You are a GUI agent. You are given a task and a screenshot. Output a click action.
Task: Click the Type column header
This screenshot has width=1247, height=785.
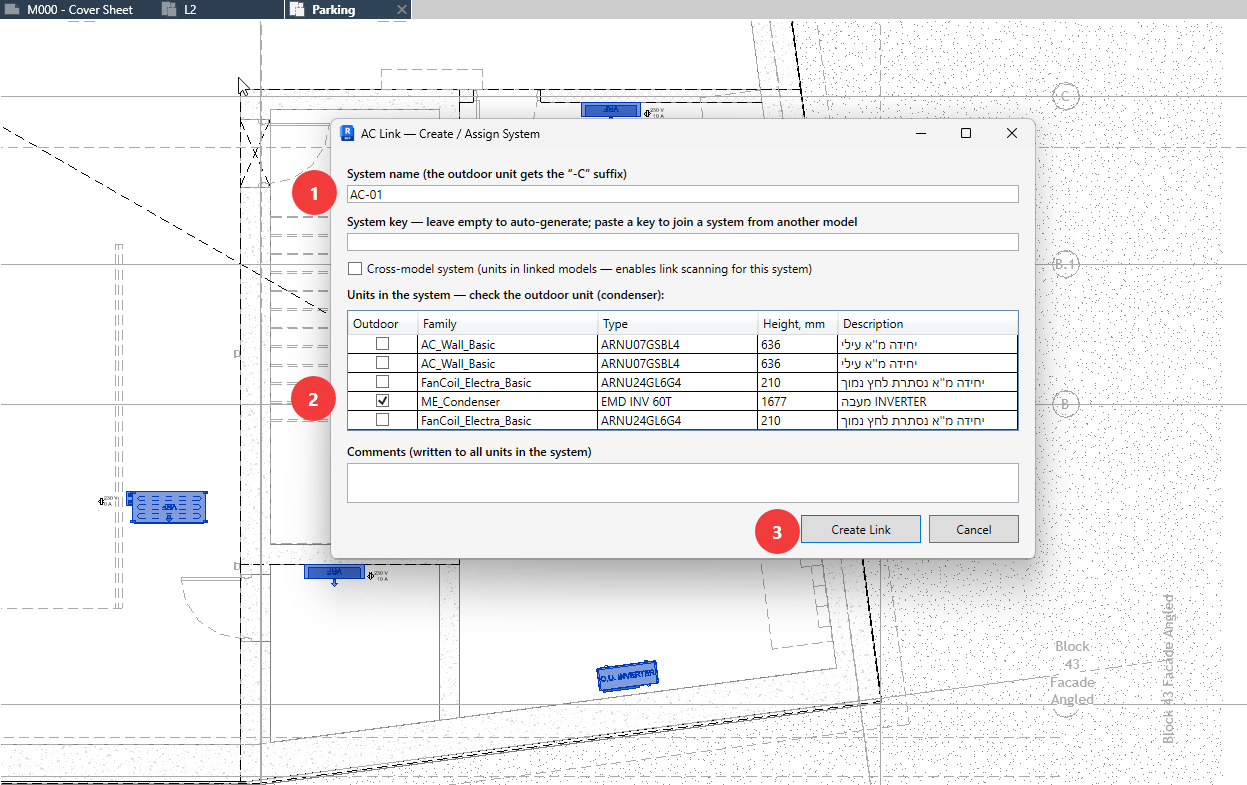pyautogui.click(x=677, y=323)
